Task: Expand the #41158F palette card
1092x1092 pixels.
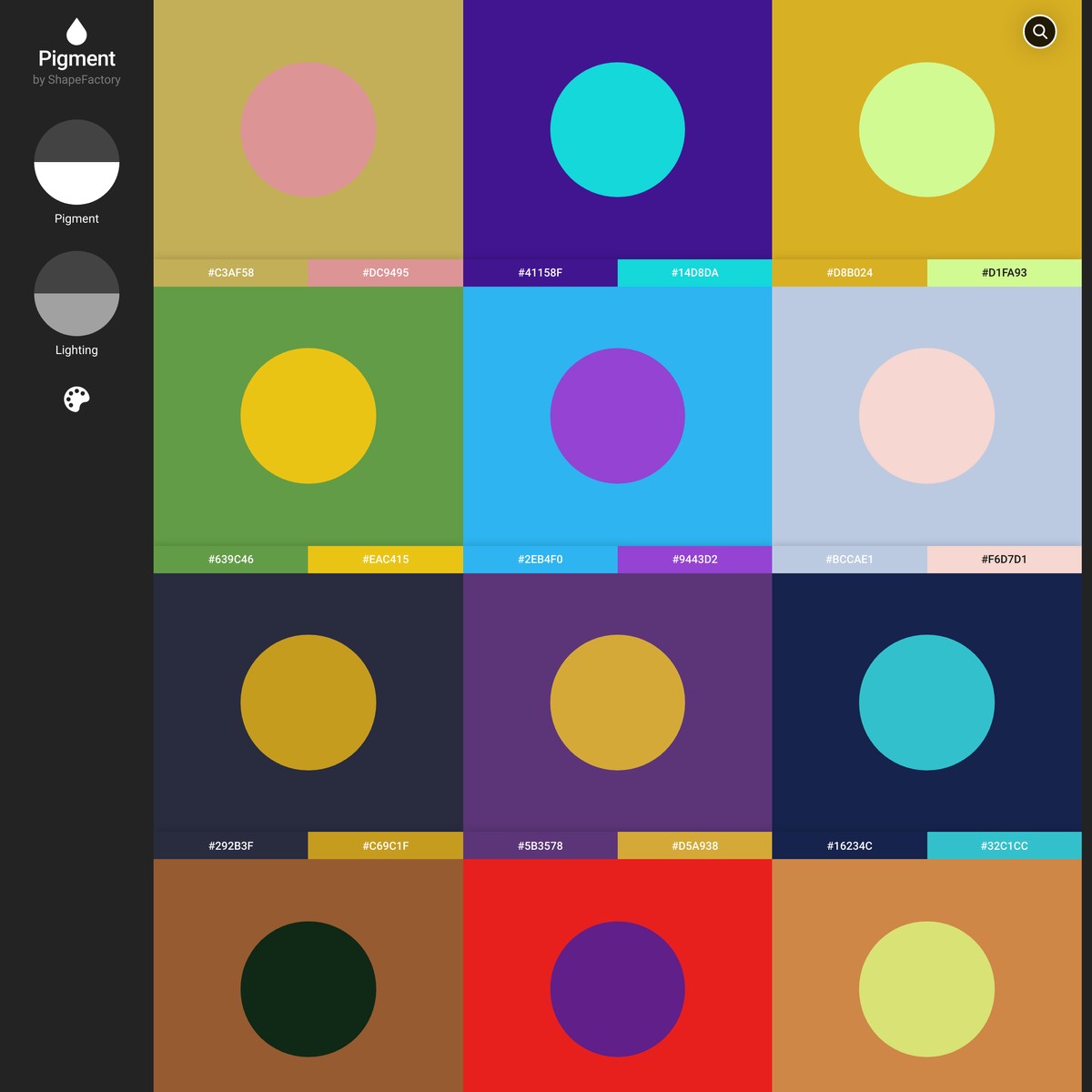Action: [x=541, y=272]
